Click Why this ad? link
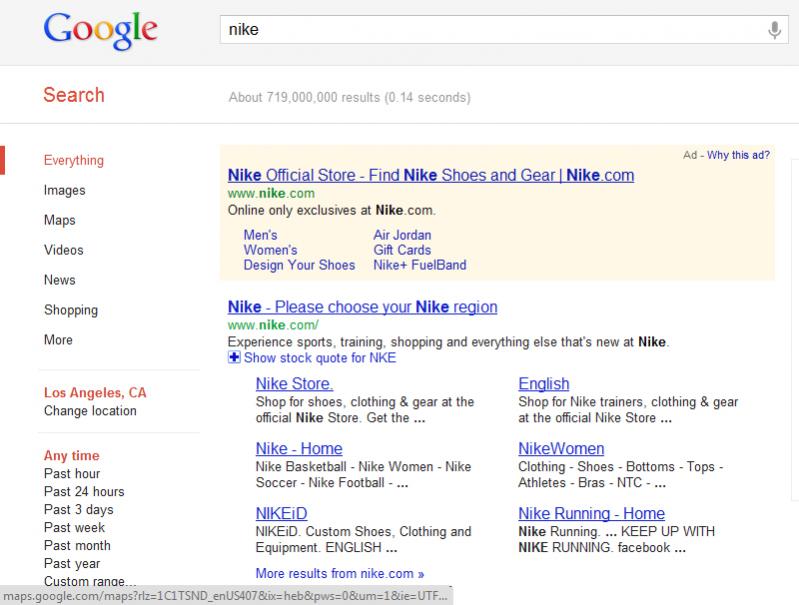799x605 pixels. [x=738, y=155]
